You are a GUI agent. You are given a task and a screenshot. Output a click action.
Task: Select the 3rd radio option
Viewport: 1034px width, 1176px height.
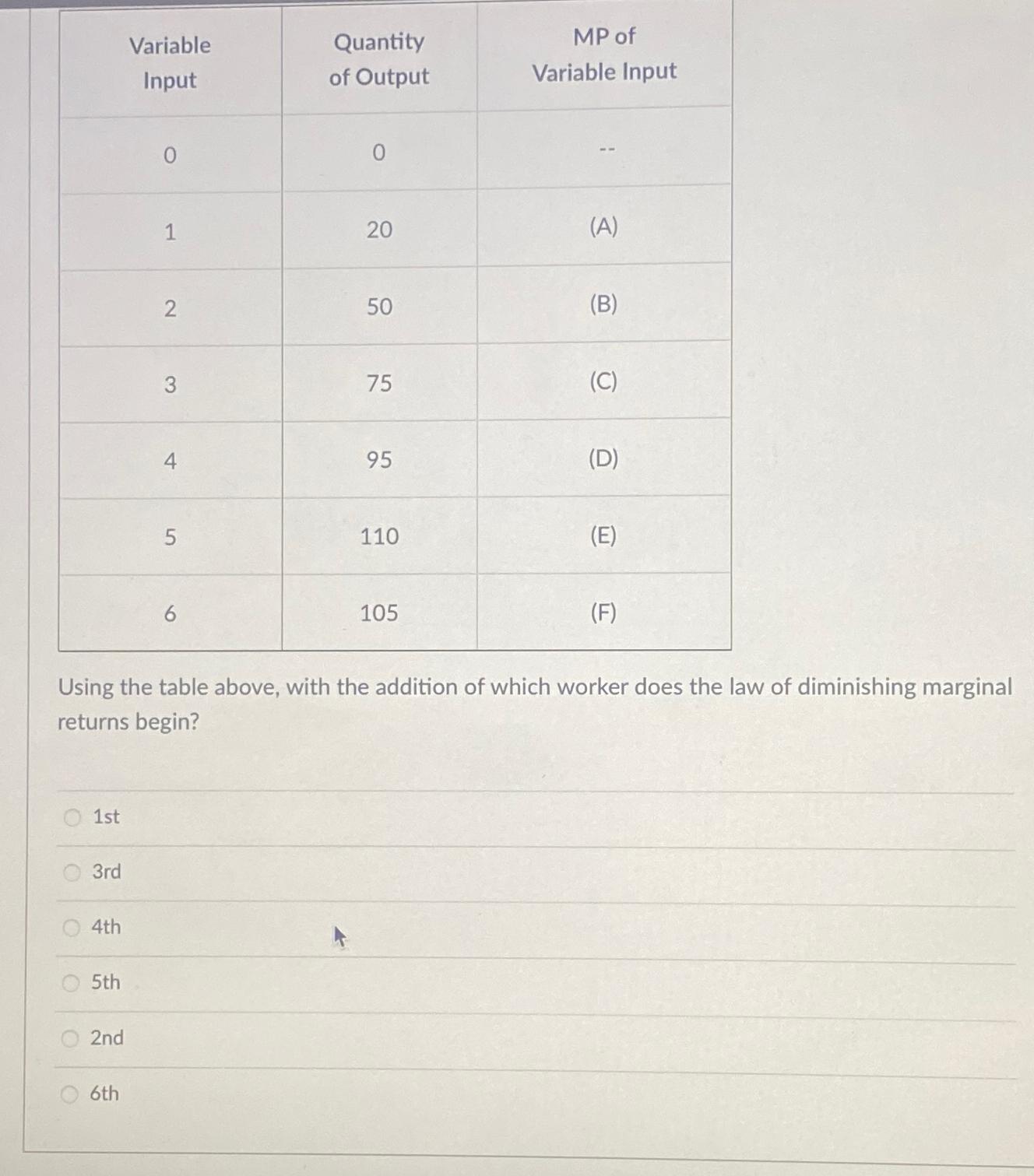pos(71,872)
